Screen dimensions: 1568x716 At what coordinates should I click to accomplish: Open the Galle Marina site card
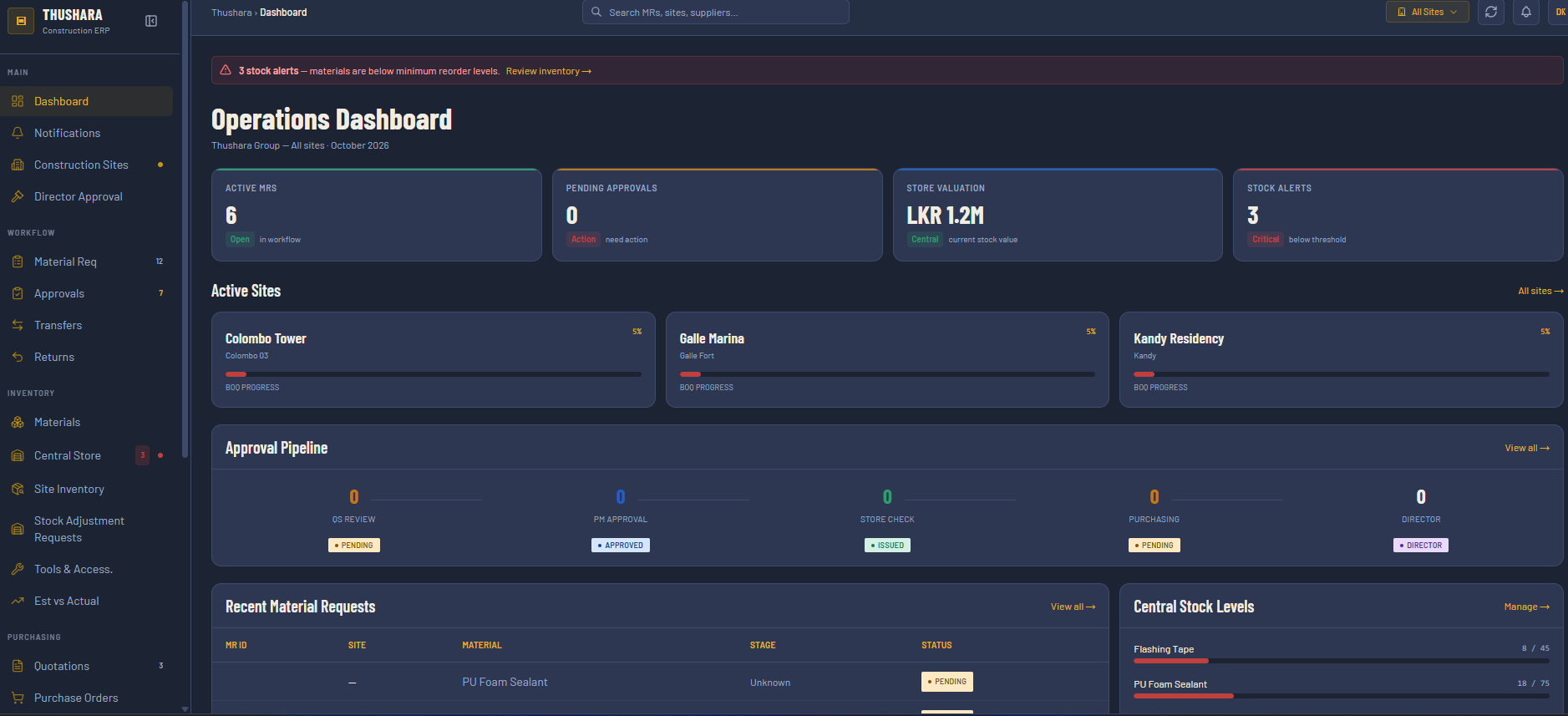[x=887, y=360]
